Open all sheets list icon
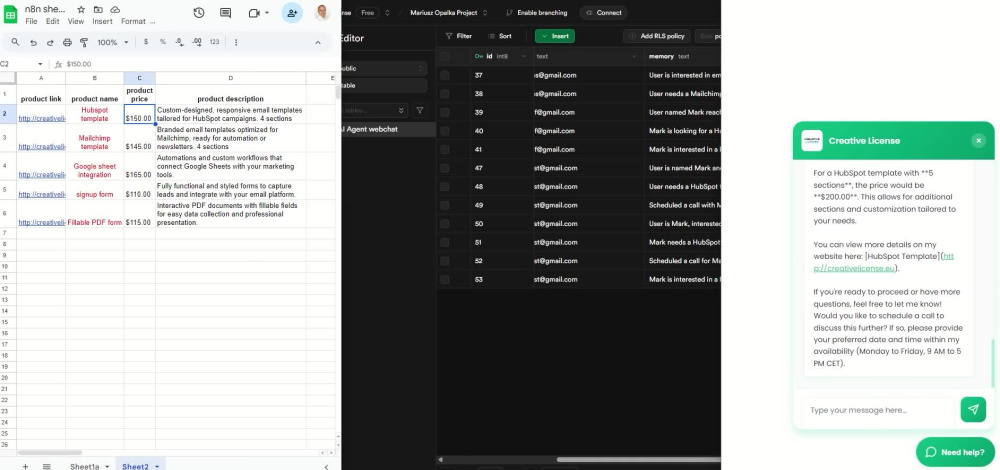The height and width of the screenshot is (470, 1000). click(47, 466)
